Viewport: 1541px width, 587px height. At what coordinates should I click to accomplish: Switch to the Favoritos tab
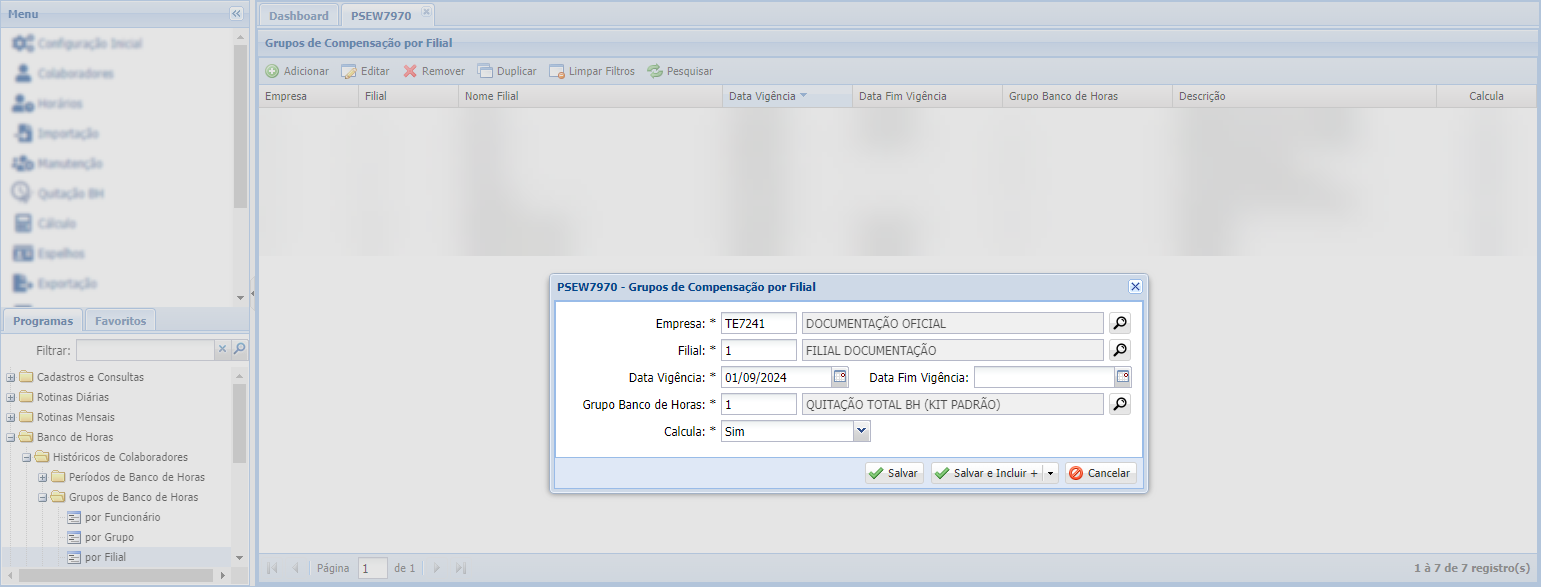120,321
